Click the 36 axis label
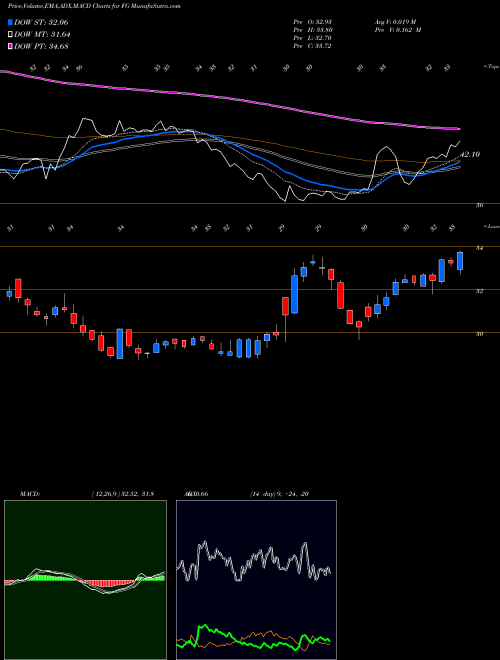 [480, 205]
